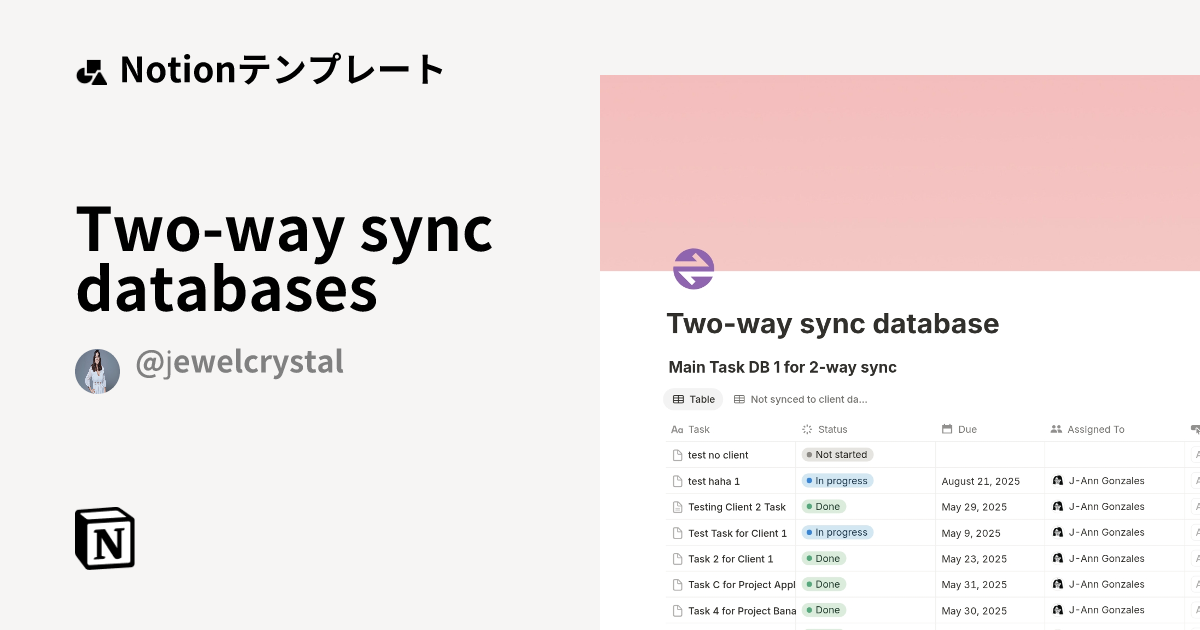
Task: Click the Two-way sync database page title
Action: coord(833,323)
